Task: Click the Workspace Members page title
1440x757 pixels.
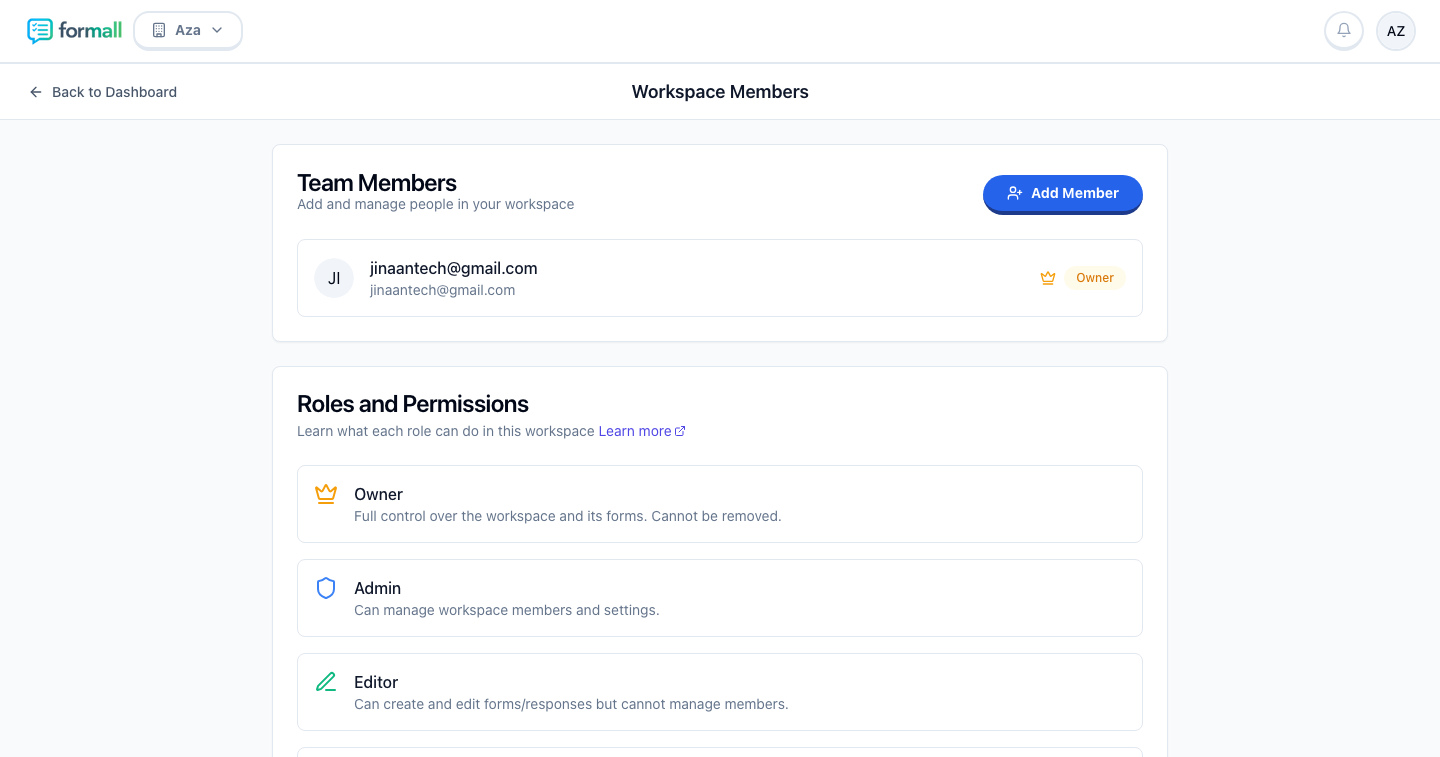Action: tap(720, 92)
